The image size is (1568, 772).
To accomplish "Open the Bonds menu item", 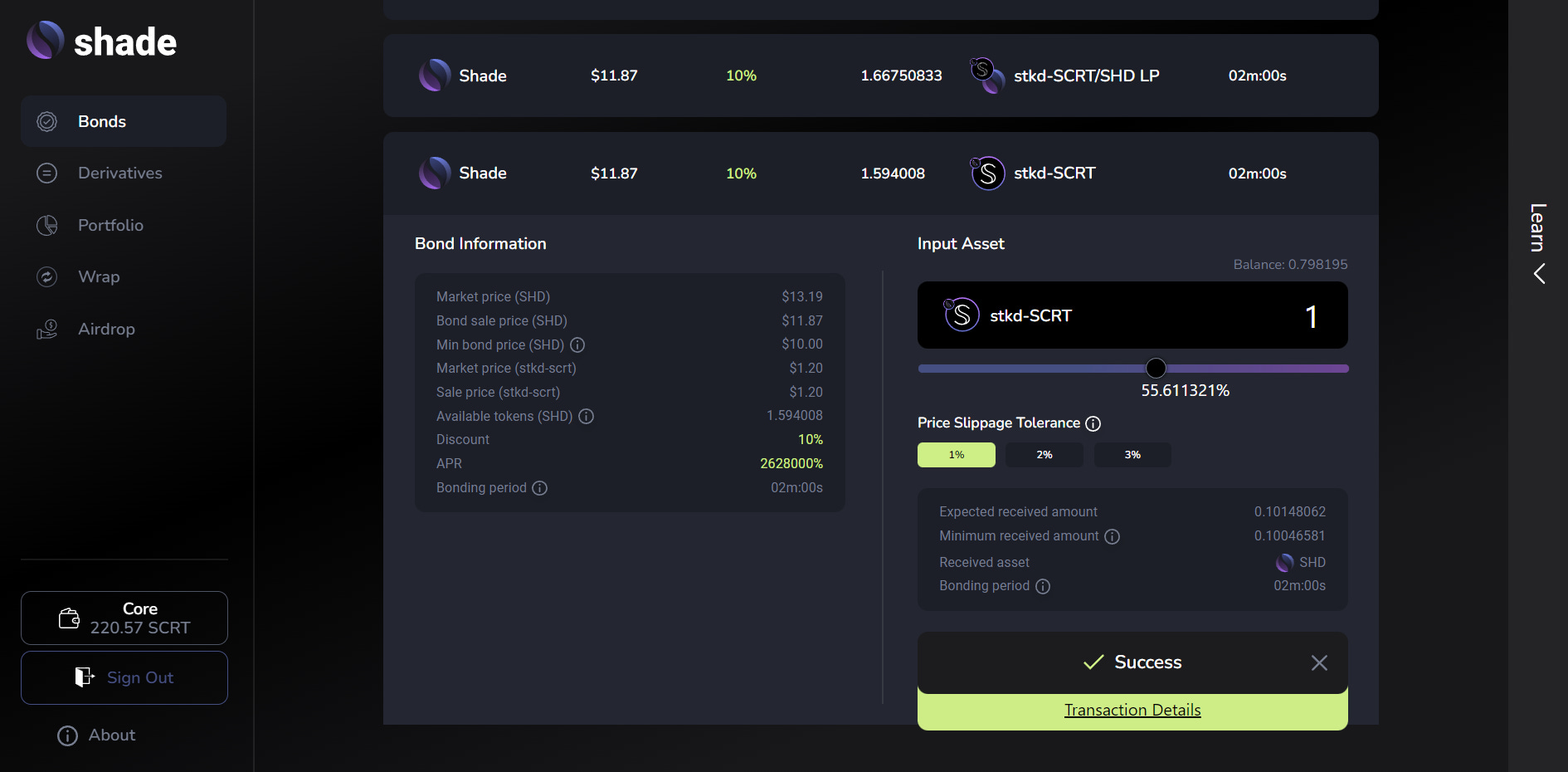I will [124, 121].
